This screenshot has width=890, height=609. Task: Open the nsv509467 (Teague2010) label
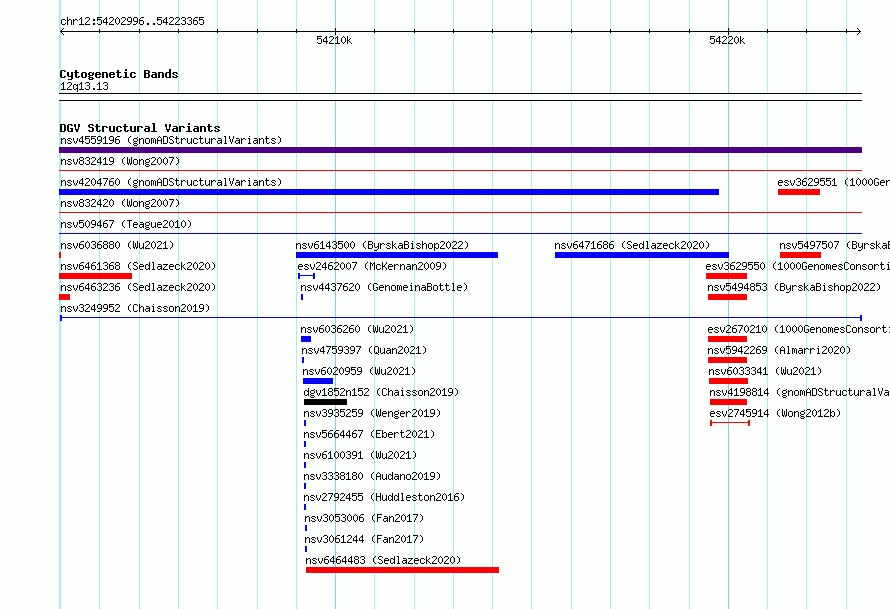(x=126, y=224)
